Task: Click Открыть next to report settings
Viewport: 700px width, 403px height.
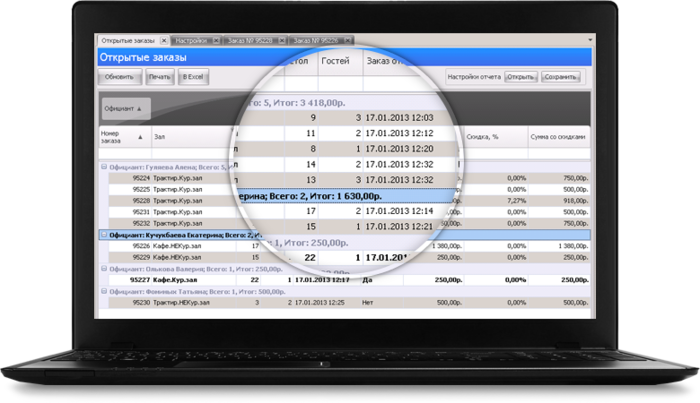Action: [522, 76]
